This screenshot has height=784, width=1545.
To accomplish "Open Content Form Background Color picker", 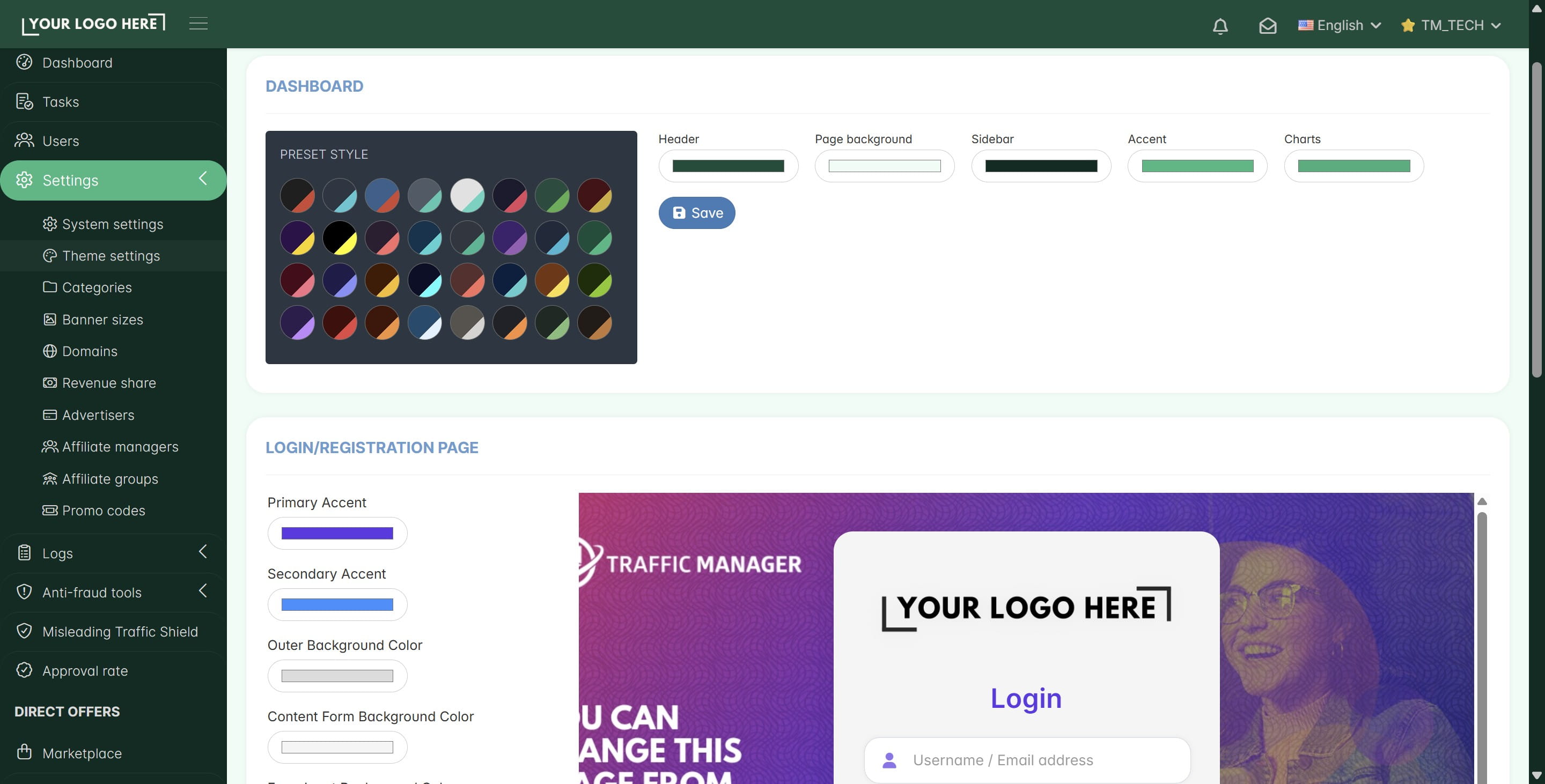I will click(337, 748).
